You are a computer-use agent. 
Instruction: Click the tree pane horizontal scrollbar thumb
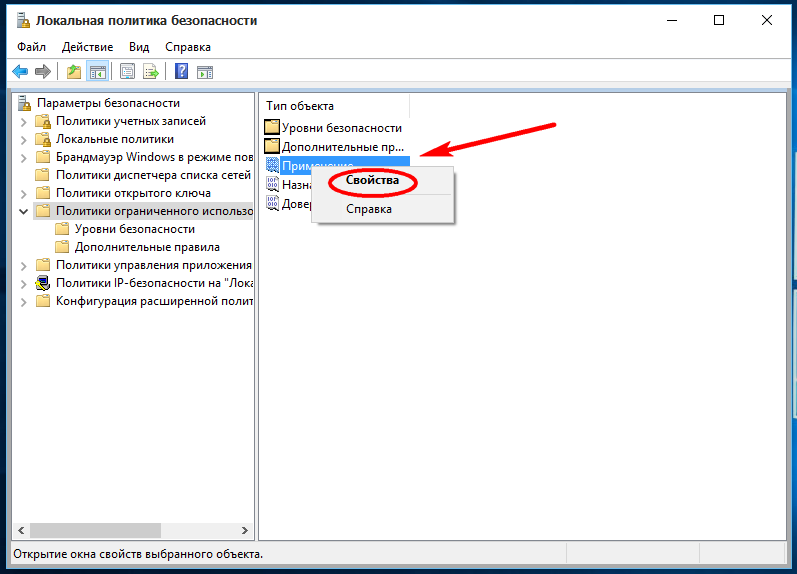click(96, 530)
